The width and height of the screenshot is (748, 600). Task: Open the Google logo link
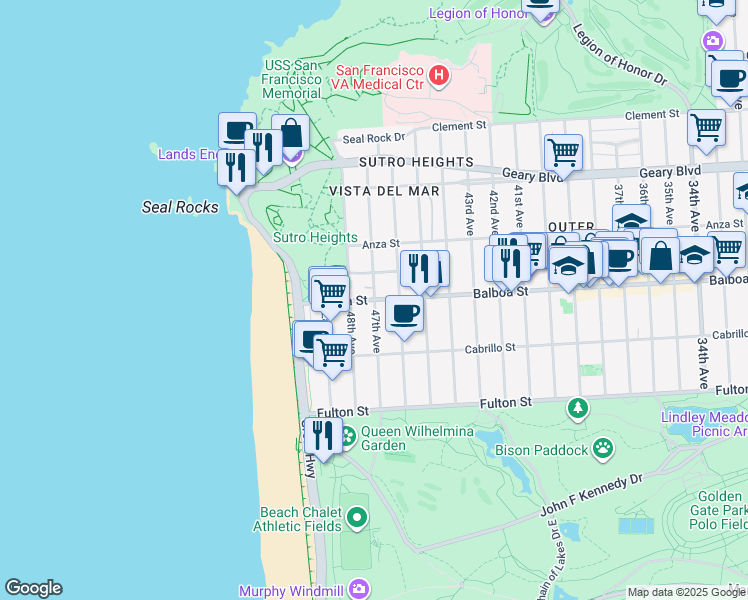pos(33,588)
